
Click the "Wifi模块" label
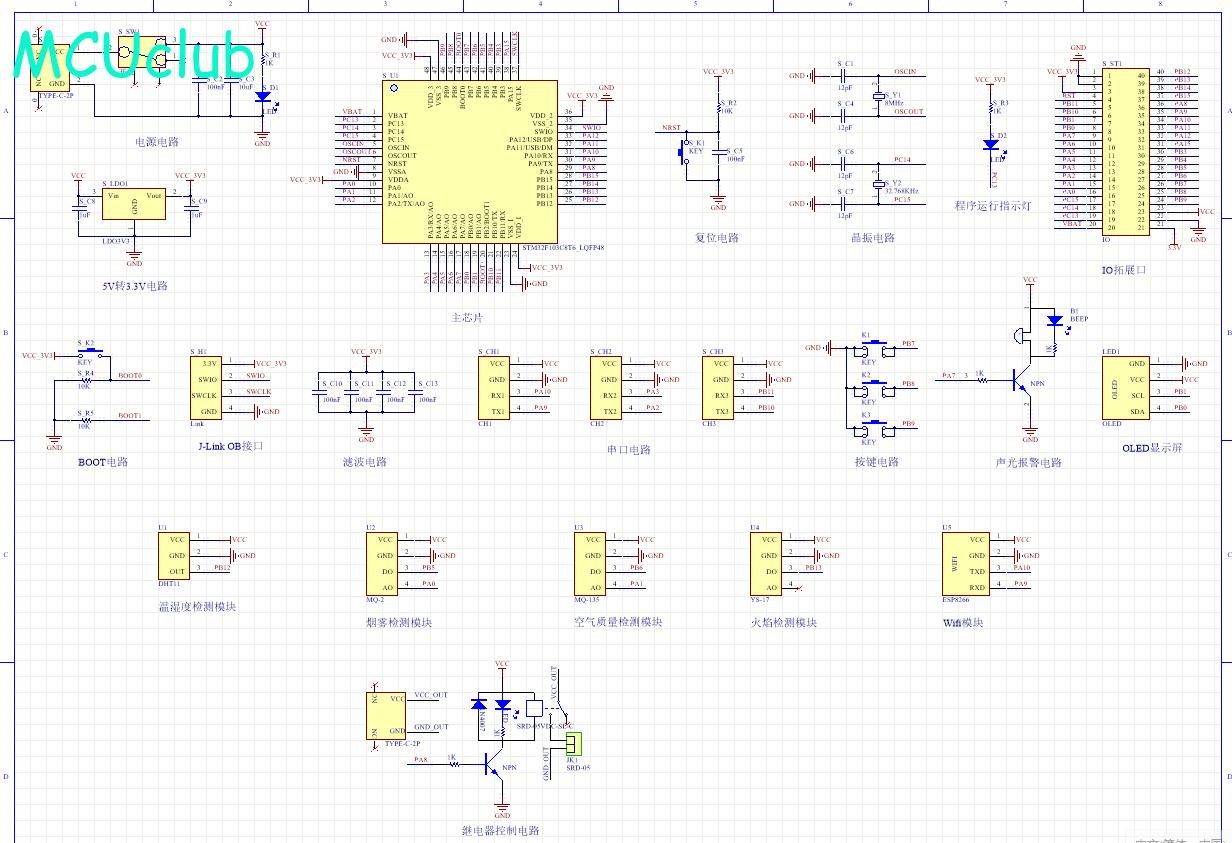click(x=963, y=622)
